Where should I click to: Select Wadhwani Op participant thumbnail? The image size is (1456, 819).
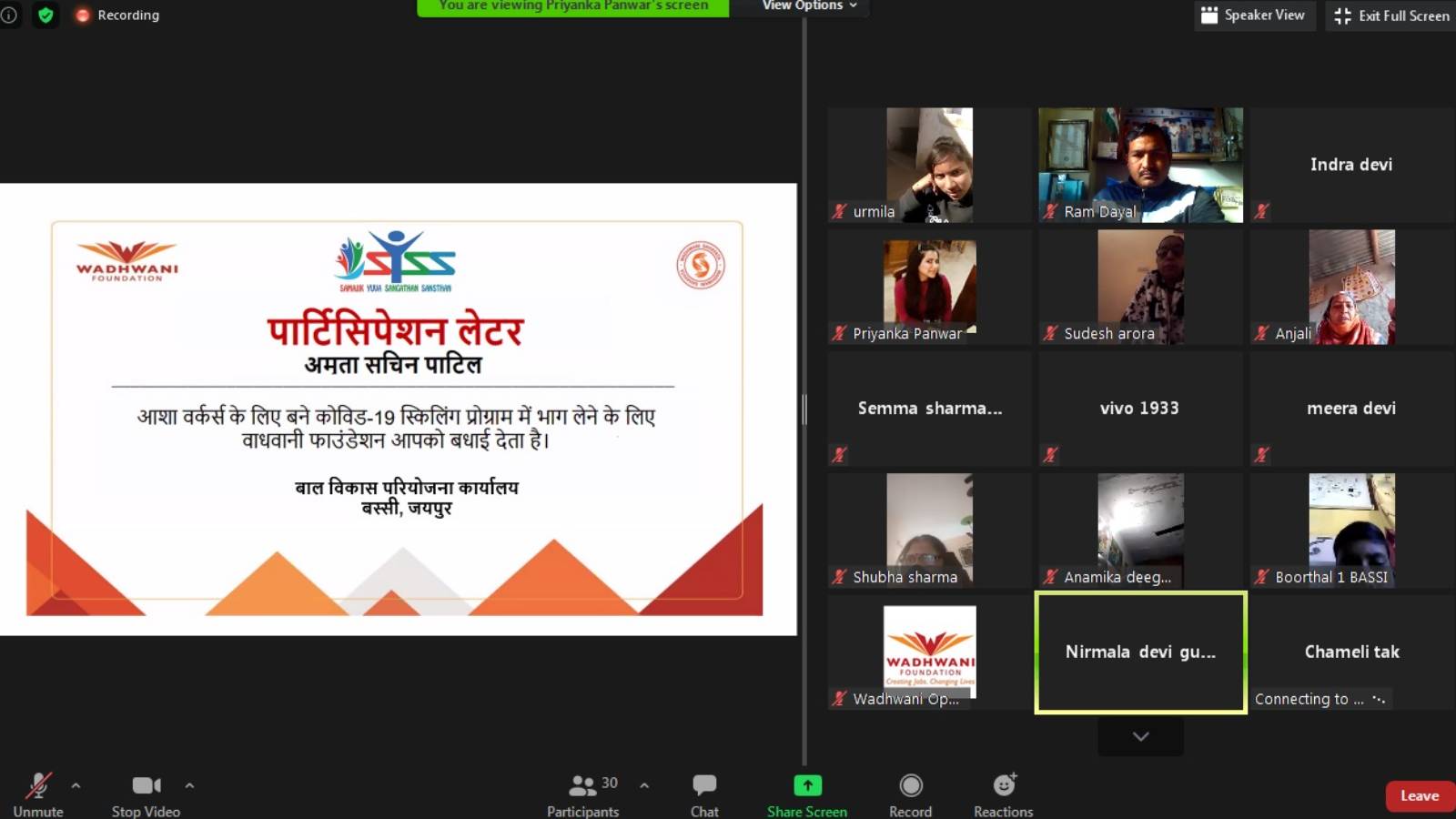point(928,652)
